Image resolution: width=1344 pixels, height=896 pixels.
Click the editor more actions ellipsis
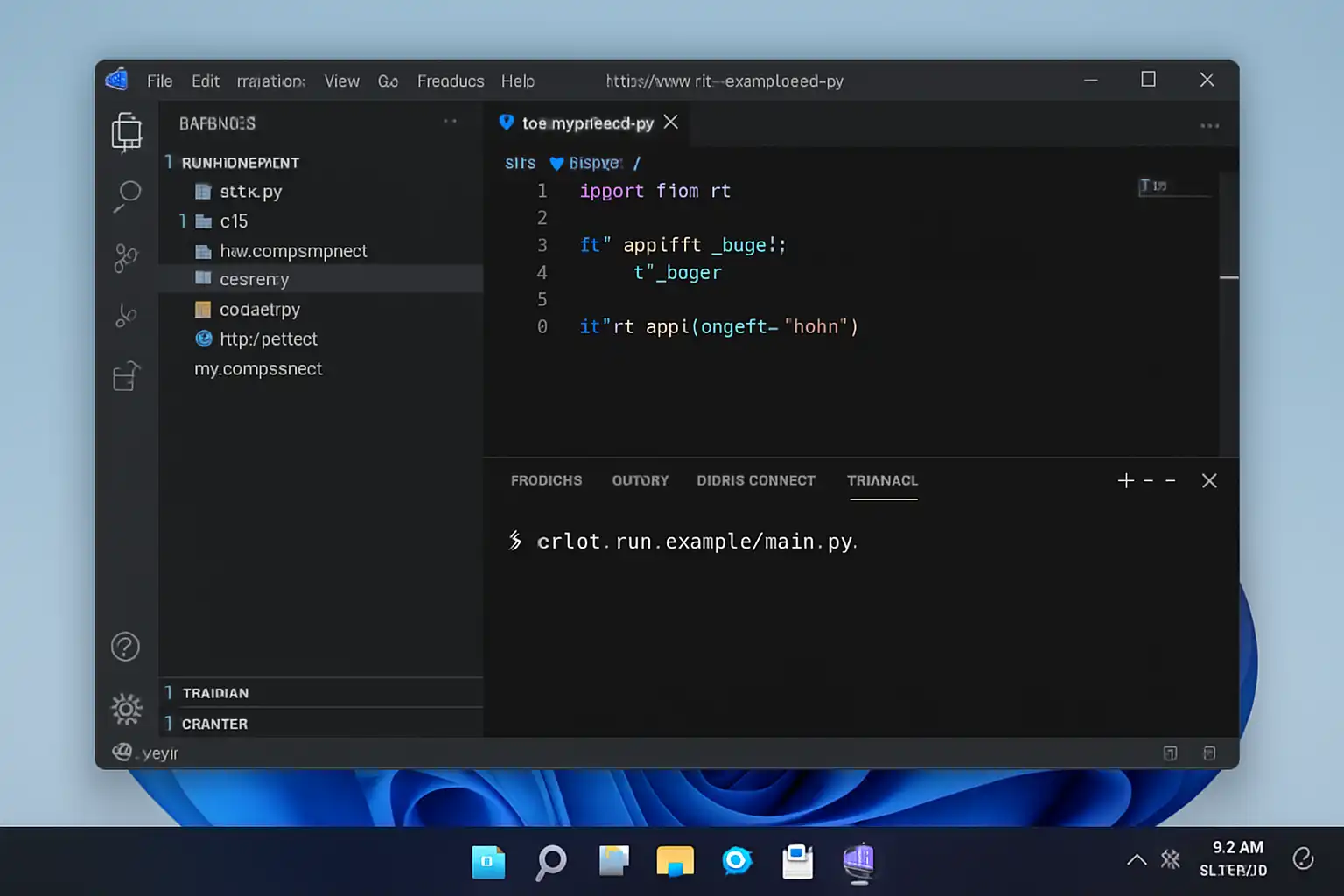pos(1209,125)
